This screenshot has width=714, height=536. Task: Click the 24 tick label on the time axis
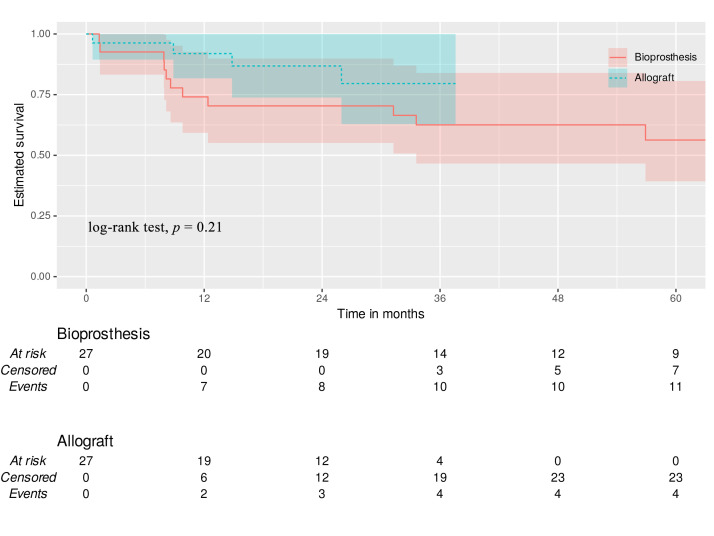322,298
